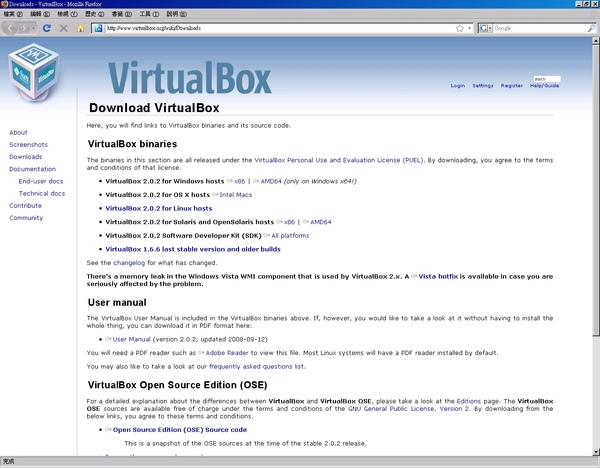Download the SDK All platforms link
The width and height of the screenshot is (600, 468).
point(290,236)
